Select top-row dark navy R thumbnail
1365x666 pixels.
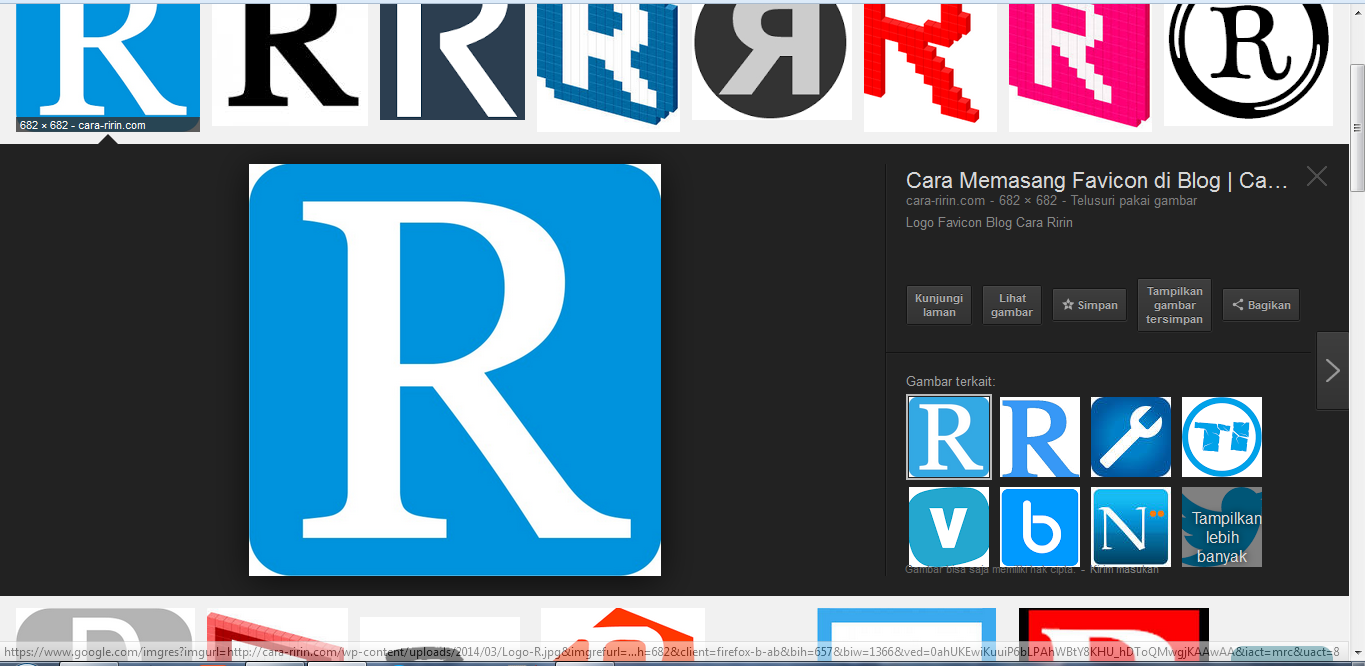pyautogui.click(x=452, y=60)
